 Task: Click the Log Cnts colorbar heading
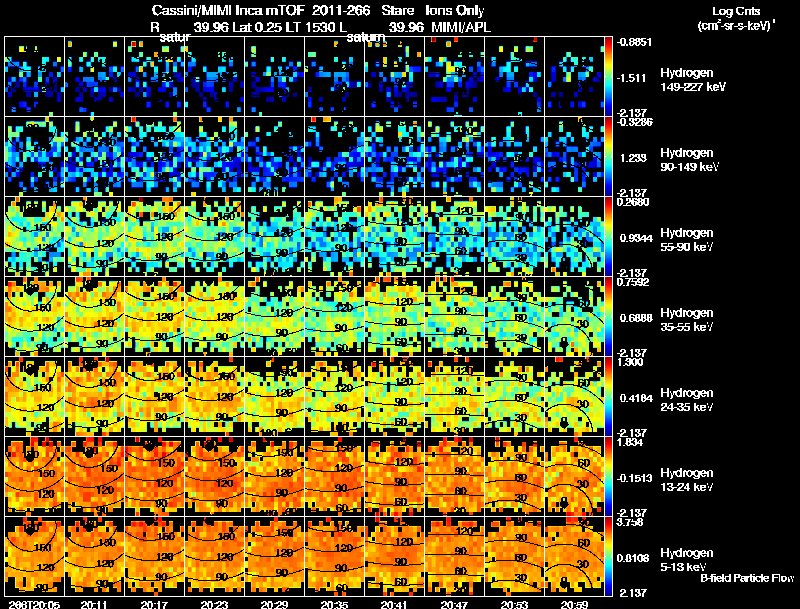tap(736, 11)
